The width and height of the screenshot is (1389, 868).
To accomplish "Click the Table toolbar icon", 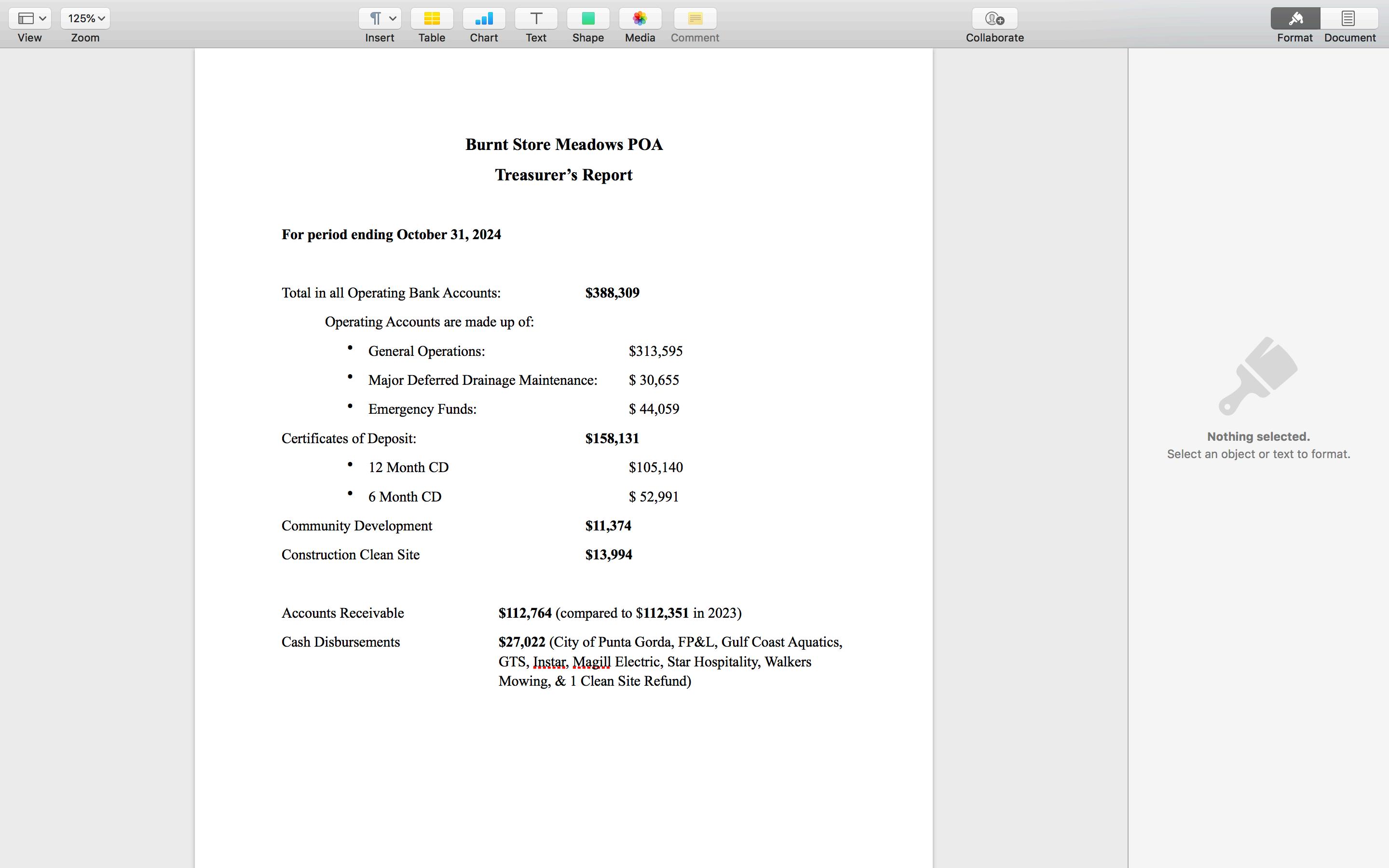I will [x=432, y=18].
